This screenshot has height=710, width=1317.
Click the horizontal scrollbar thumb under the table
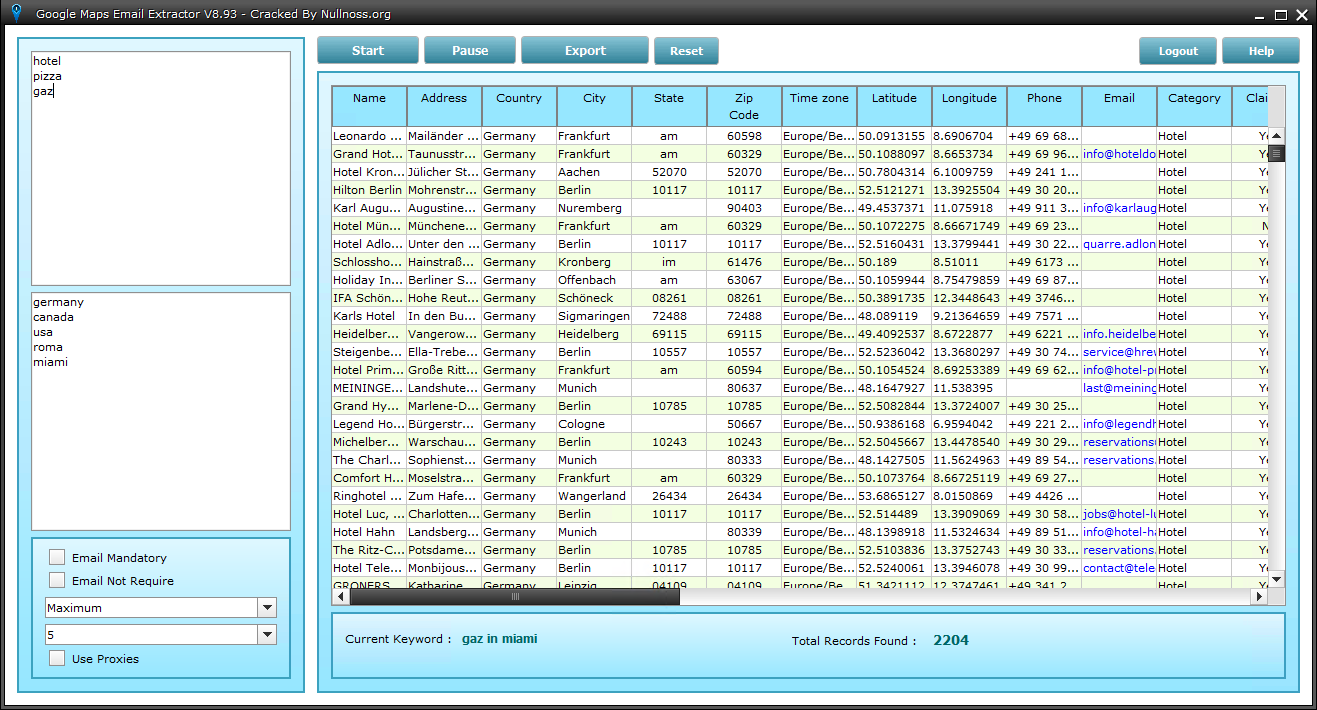click(515, 596)
